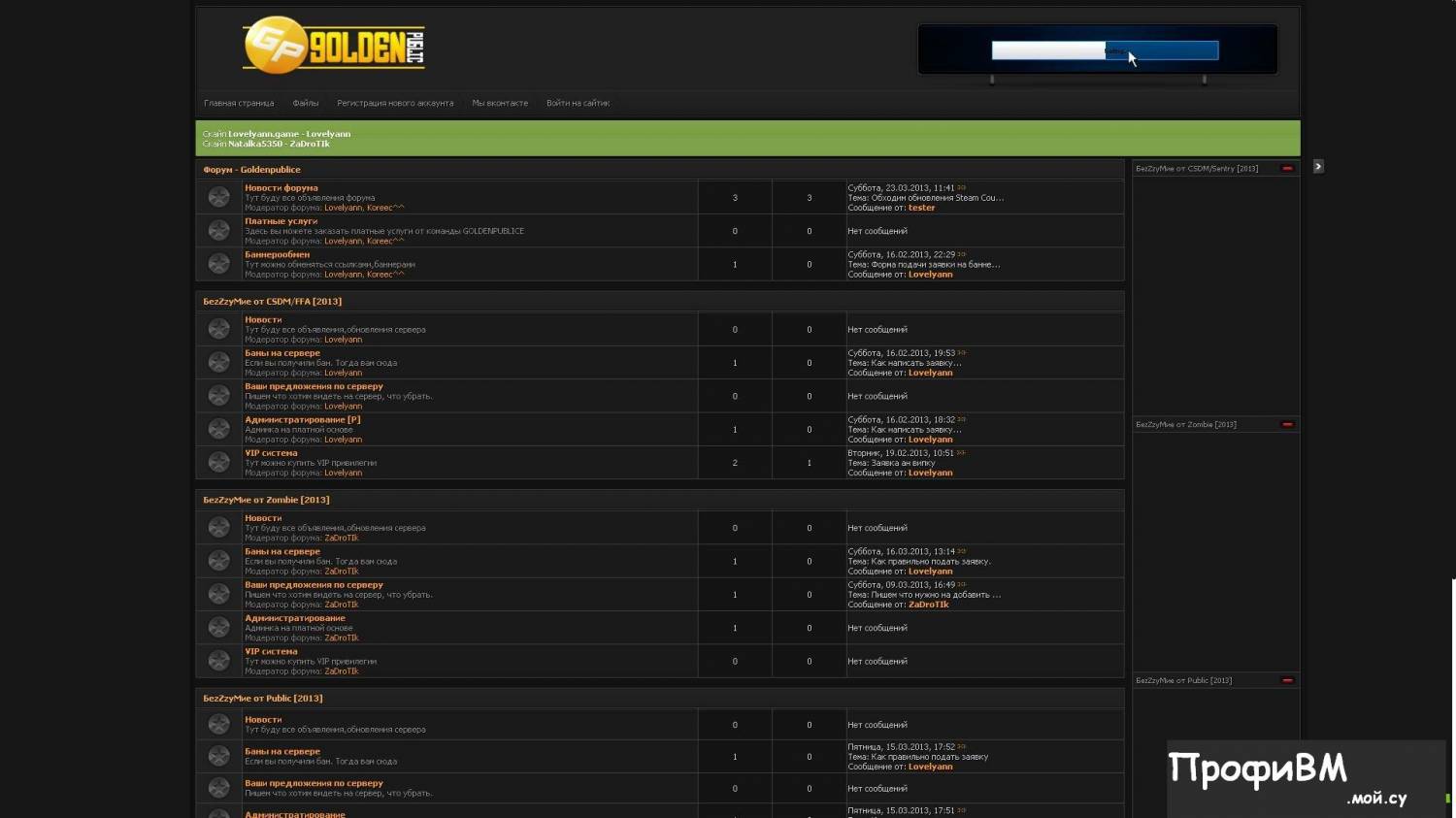Open last post arrow next to 23.03.2013, 11:41
Screen dimensions: 1456x818
pos(962,187)
